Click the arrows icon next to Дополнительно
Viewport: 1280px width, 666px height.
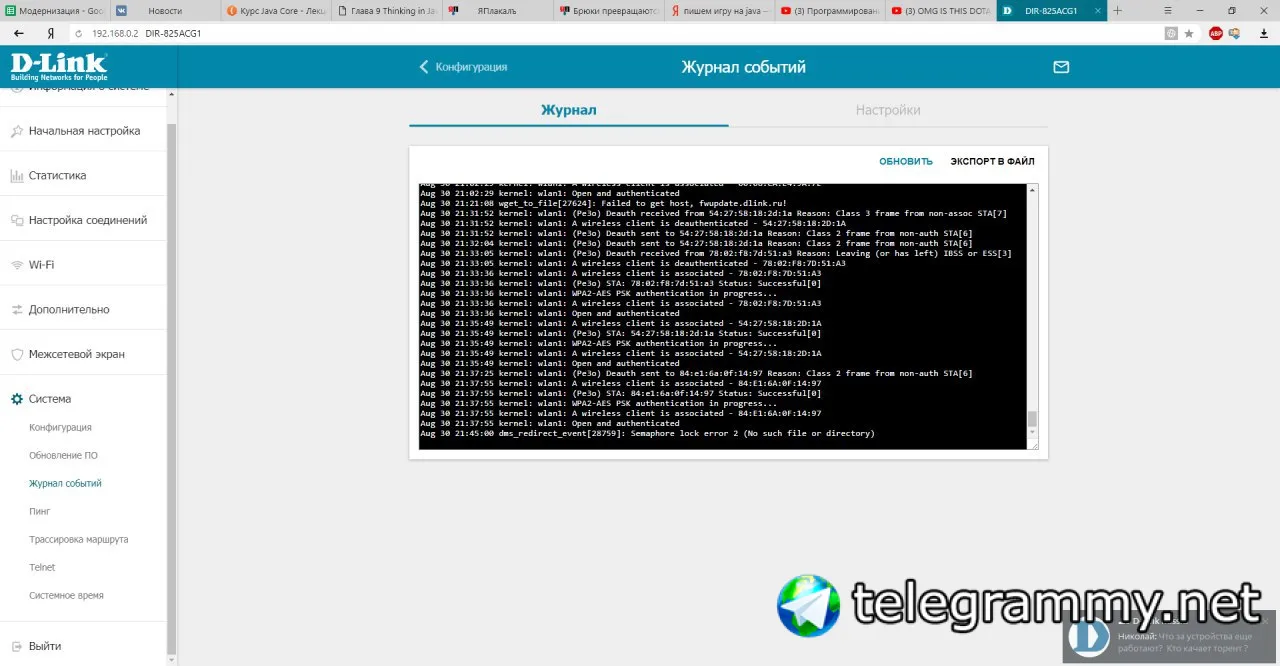click(17, 310)
